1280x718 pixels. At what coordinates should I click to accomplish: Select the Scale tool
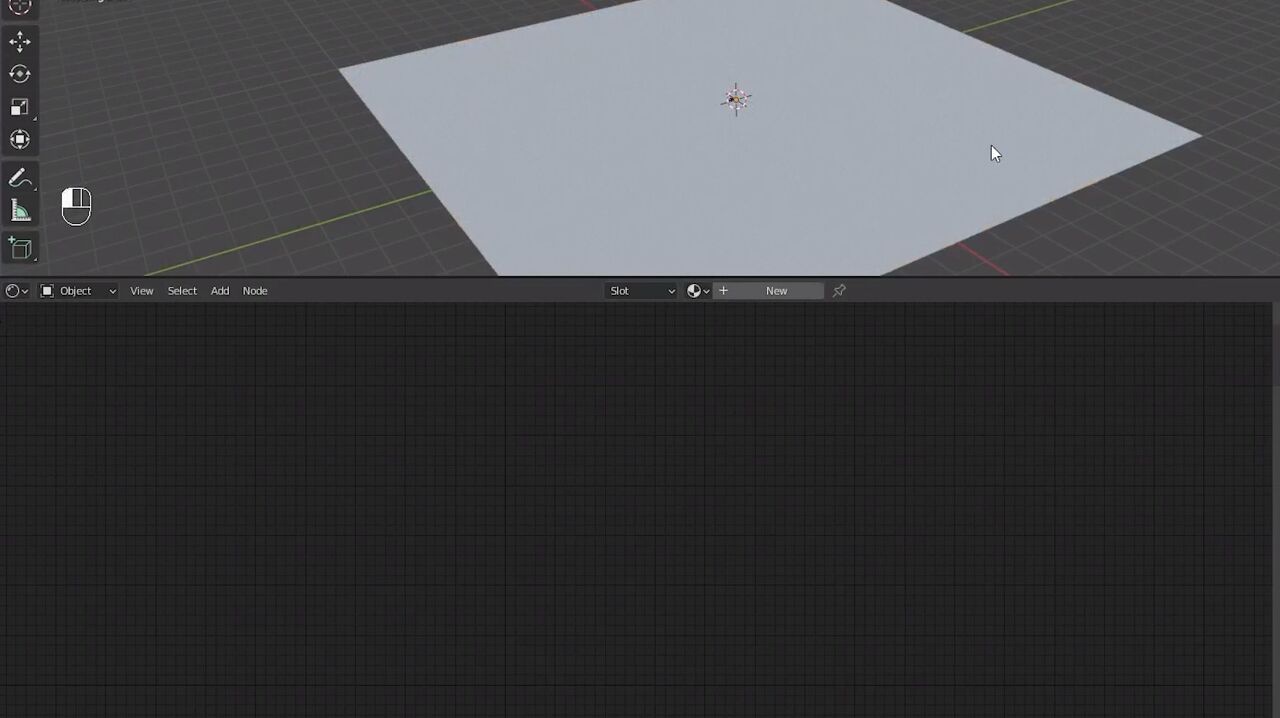(x=20, y=107)
